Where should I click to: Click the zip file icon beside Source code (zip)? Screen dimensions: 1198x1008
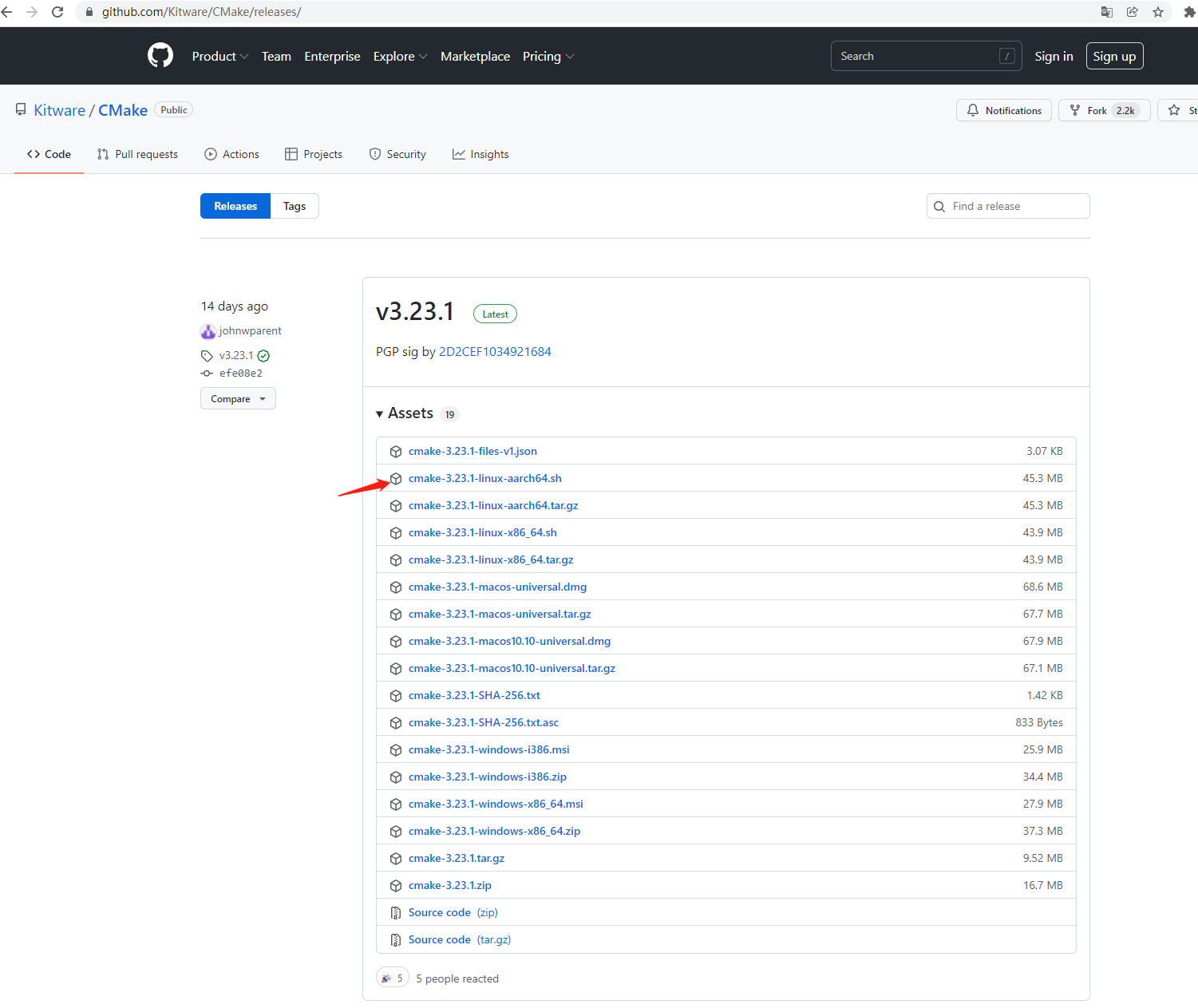[396, 913]
